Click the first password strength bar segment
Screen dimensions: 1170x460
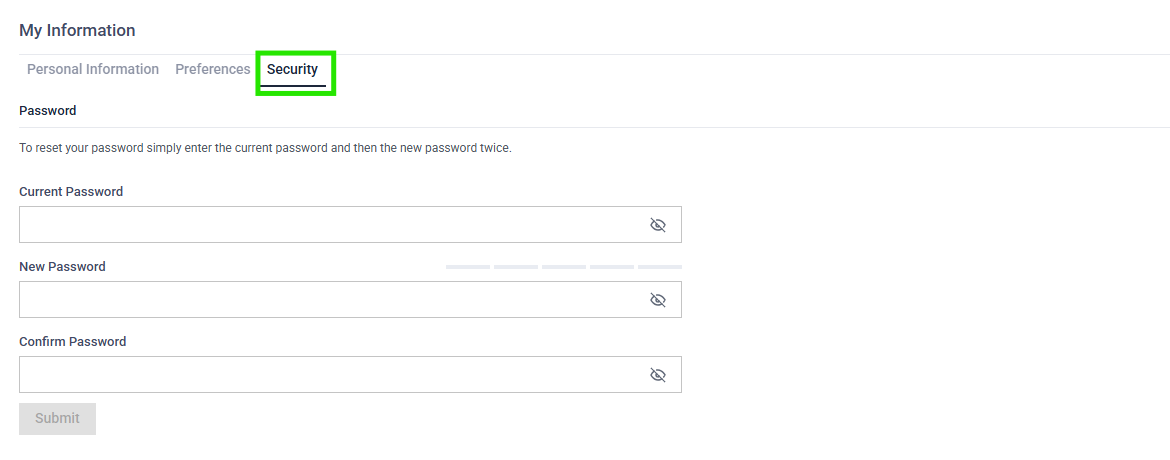pos(468,267)
